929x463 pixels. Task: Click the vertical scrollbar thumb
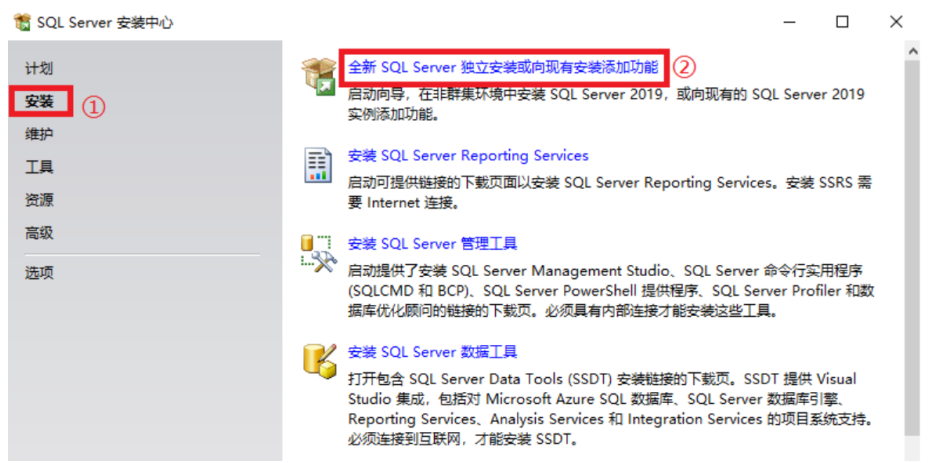(913, 248)
